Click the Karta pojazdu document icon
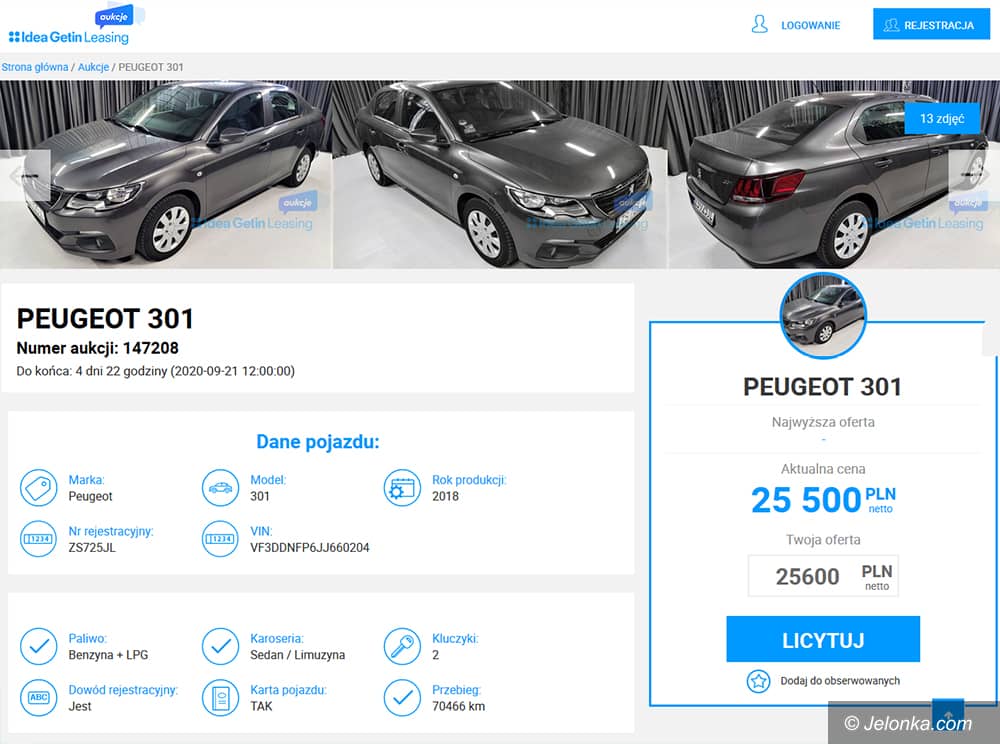 pos(220,697)
